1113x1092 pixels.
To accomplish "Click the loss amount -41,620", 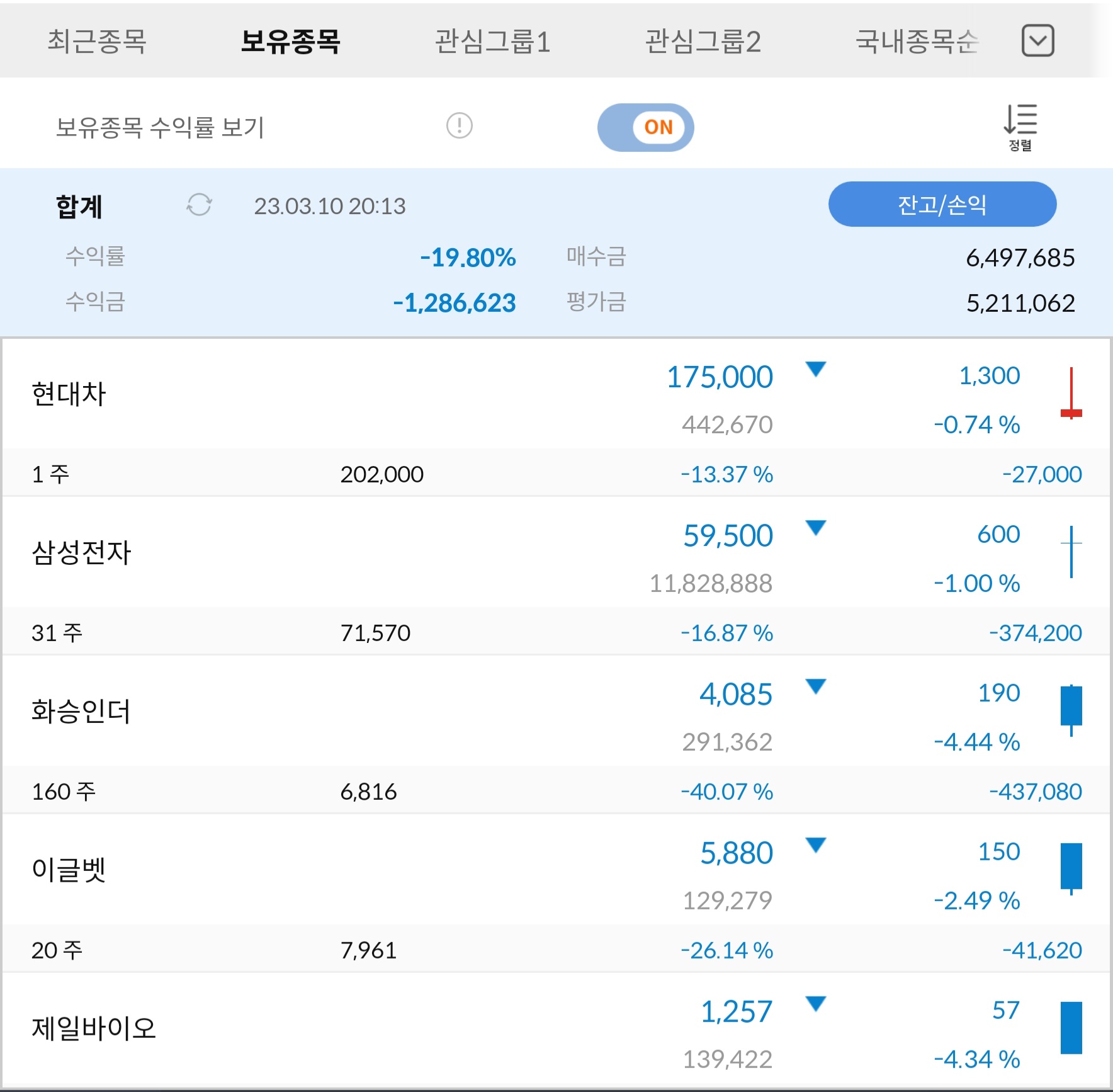I will pos(1042,950).
